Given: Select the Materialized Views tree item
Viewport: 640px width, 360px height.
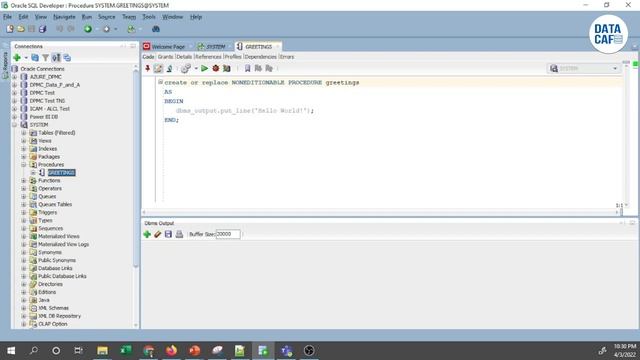Looking at the screenshot, I should [x=59, y=236].
